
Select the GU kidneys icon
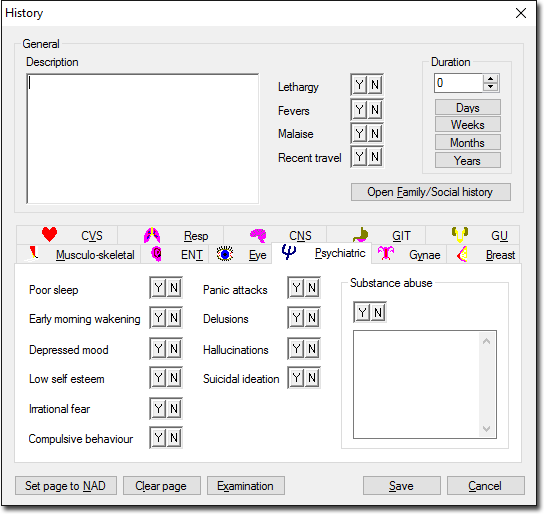click(x=460, y=235)
